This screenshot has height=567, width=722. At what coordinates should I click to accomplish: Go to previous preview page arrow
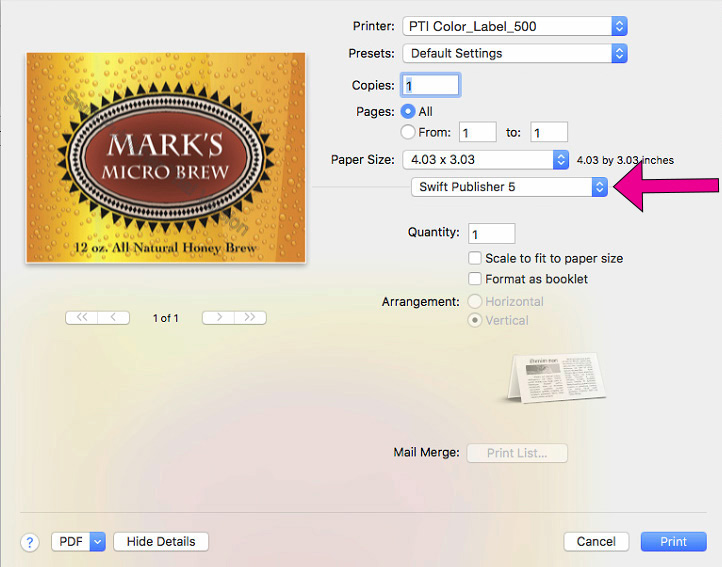click(113, 318)
